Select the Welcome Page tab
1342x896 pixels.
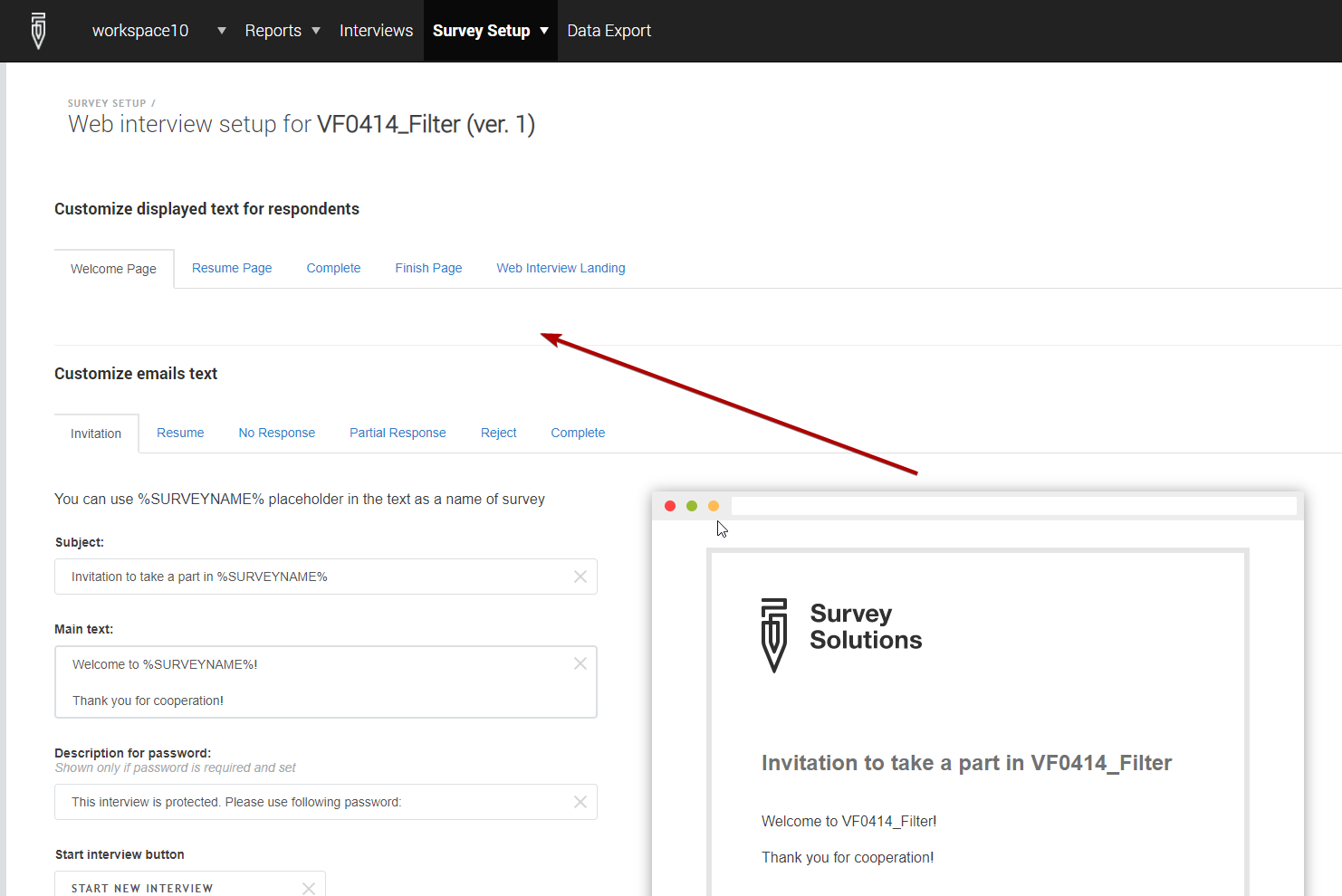pyautogui.click(x=114, y=269)
